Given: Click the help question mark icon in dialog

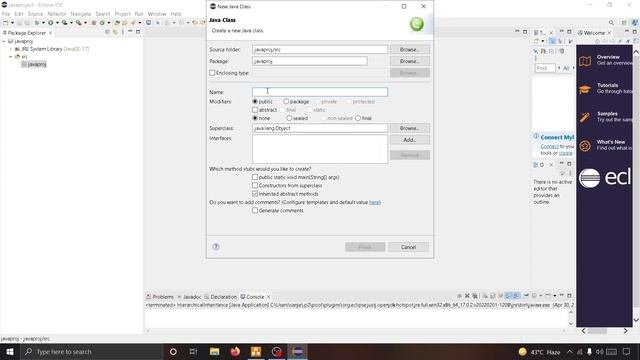Looking at the screenshot, I should [x=216, y=247].
